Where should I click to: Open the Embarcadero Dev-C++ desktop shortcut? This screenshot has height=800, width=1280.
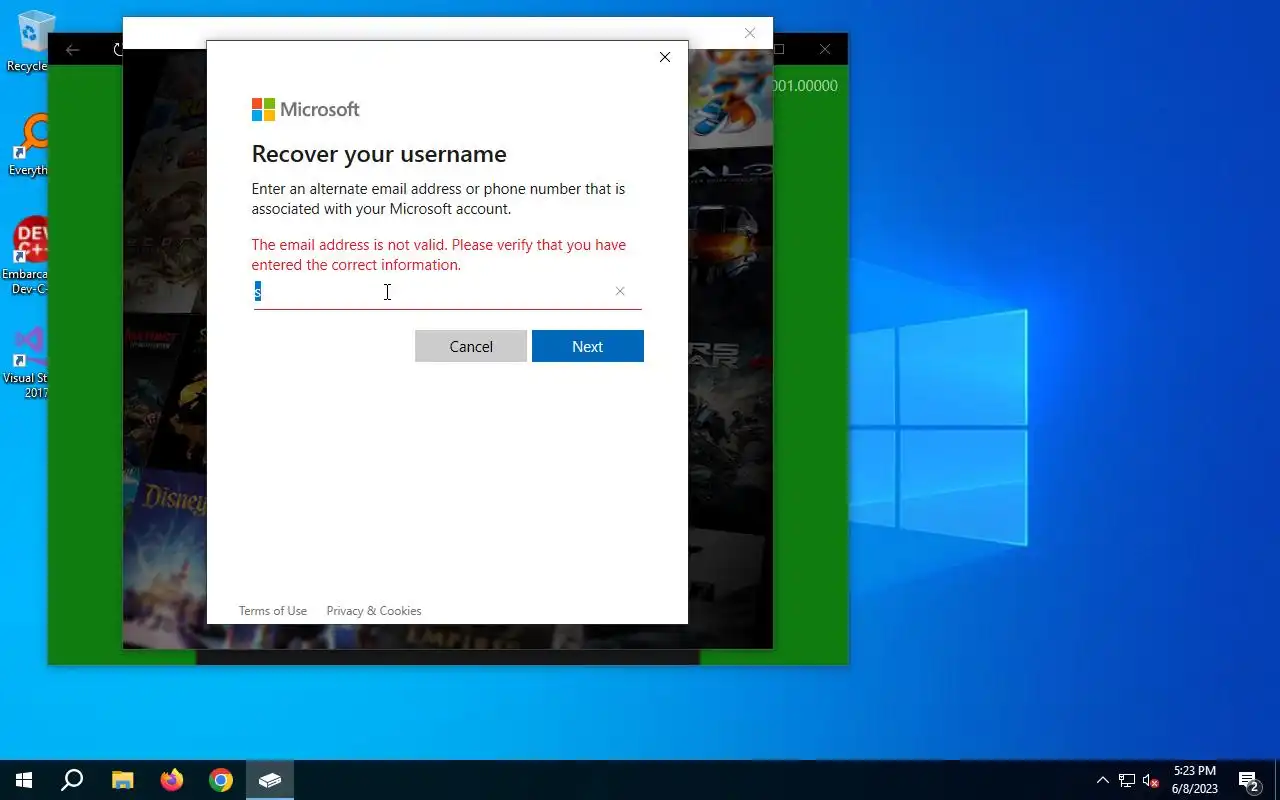click(x=30, y=256)
